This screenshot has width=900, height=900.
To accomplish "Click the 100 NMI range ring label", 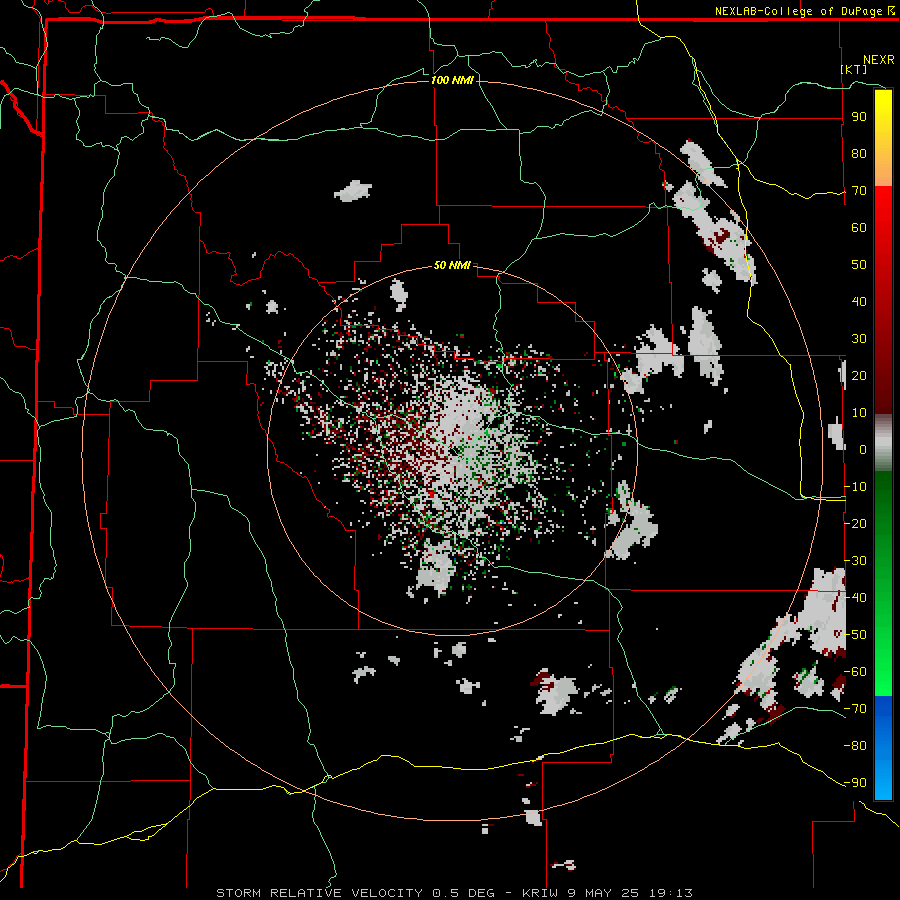I will (x=452, y=80).
